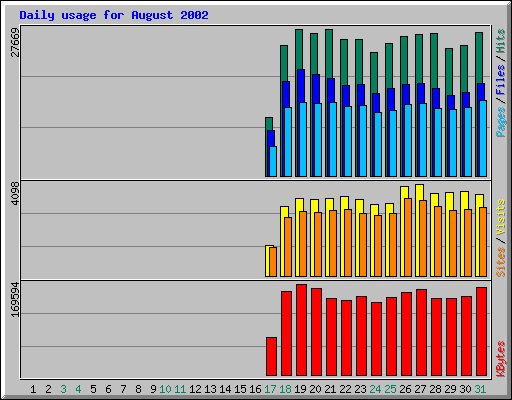This screenshot has height=400, width=512.
Task: Select day 18 on the date axis
Action: [x=285, y=389]
